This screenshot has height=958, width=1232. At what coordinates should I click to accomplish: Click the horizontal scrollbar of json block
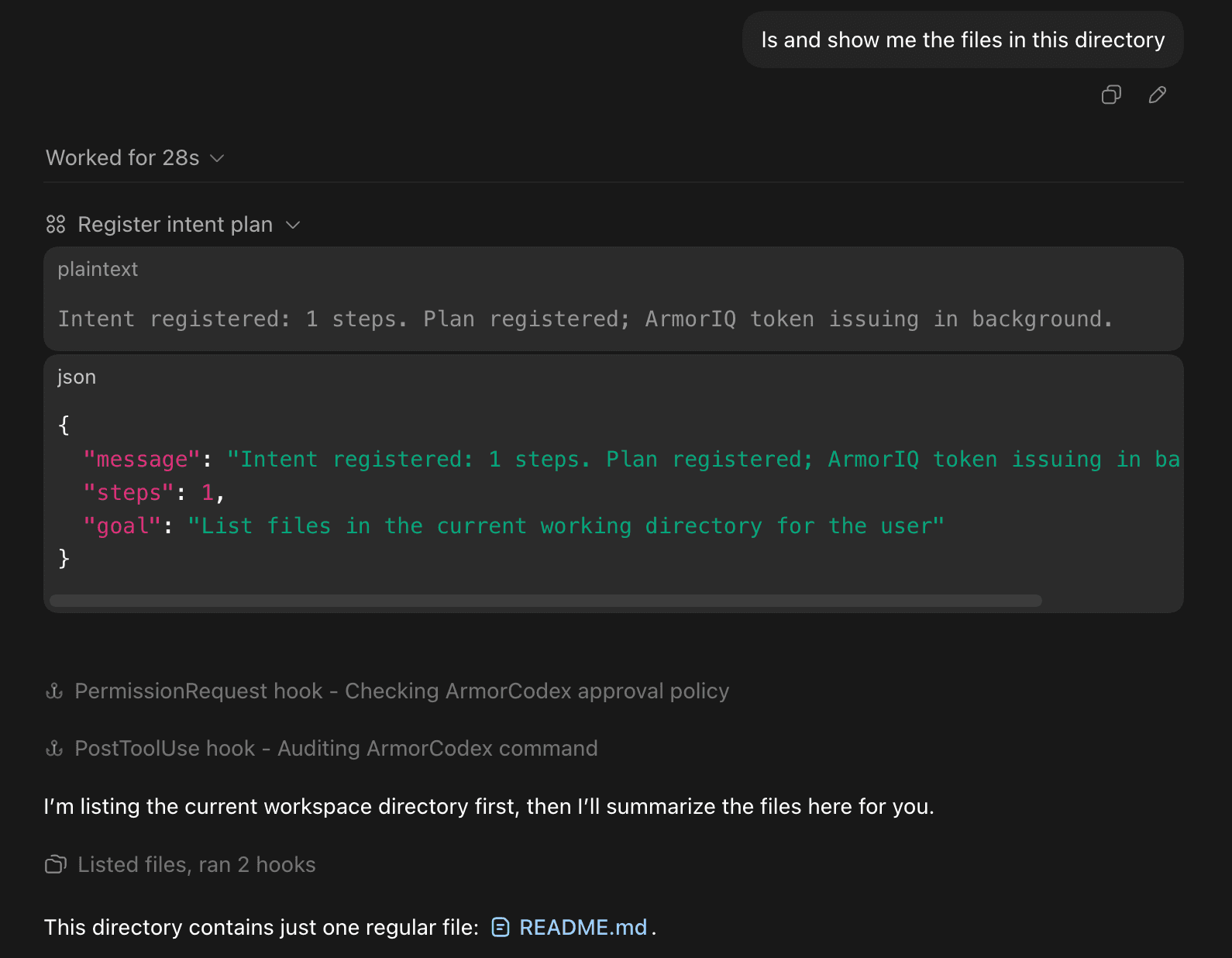click(x=545, y=601)
